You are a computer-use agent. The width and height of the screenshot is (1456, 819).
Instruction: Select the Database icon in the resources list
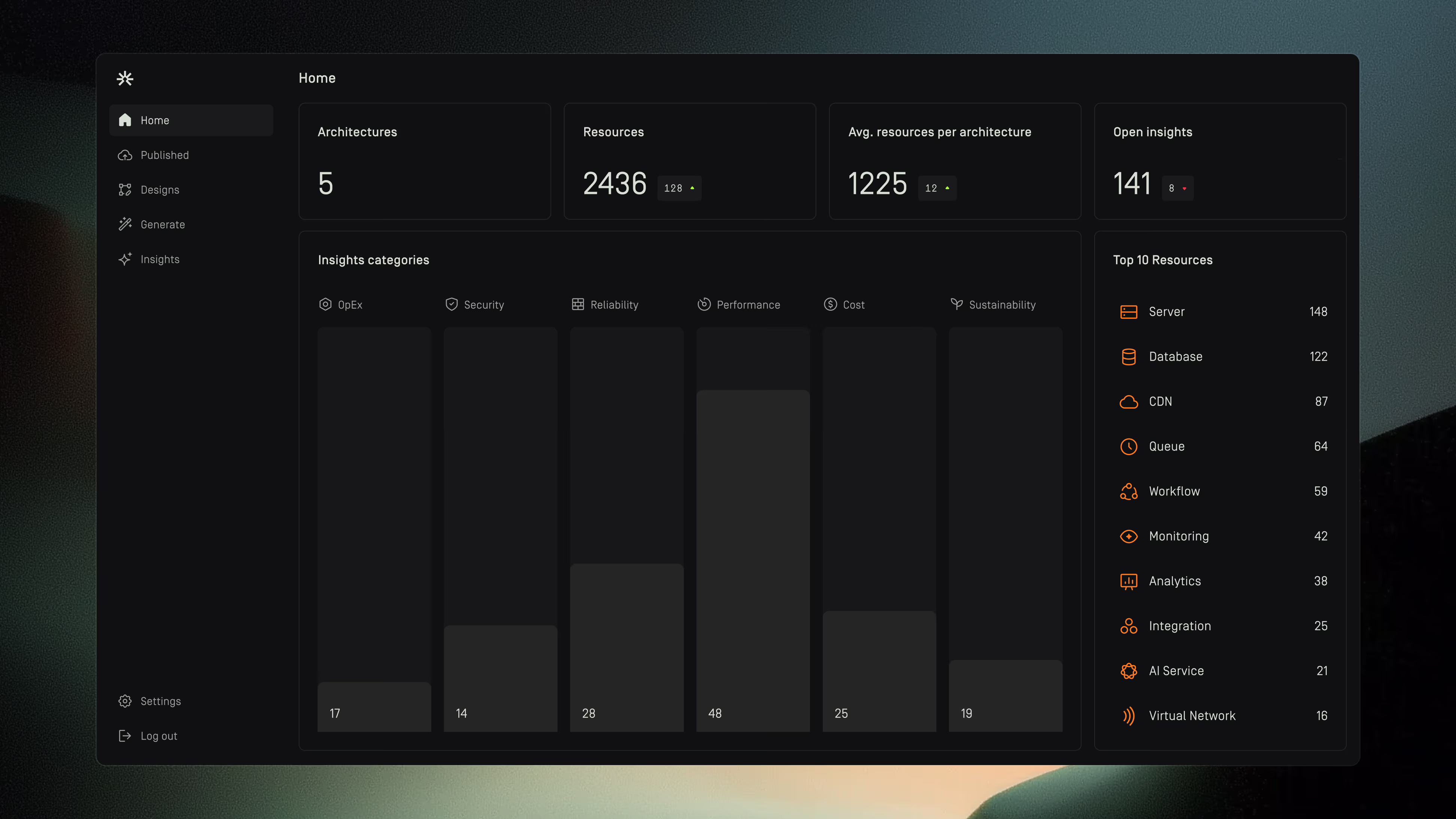(x=1129, y=357)
